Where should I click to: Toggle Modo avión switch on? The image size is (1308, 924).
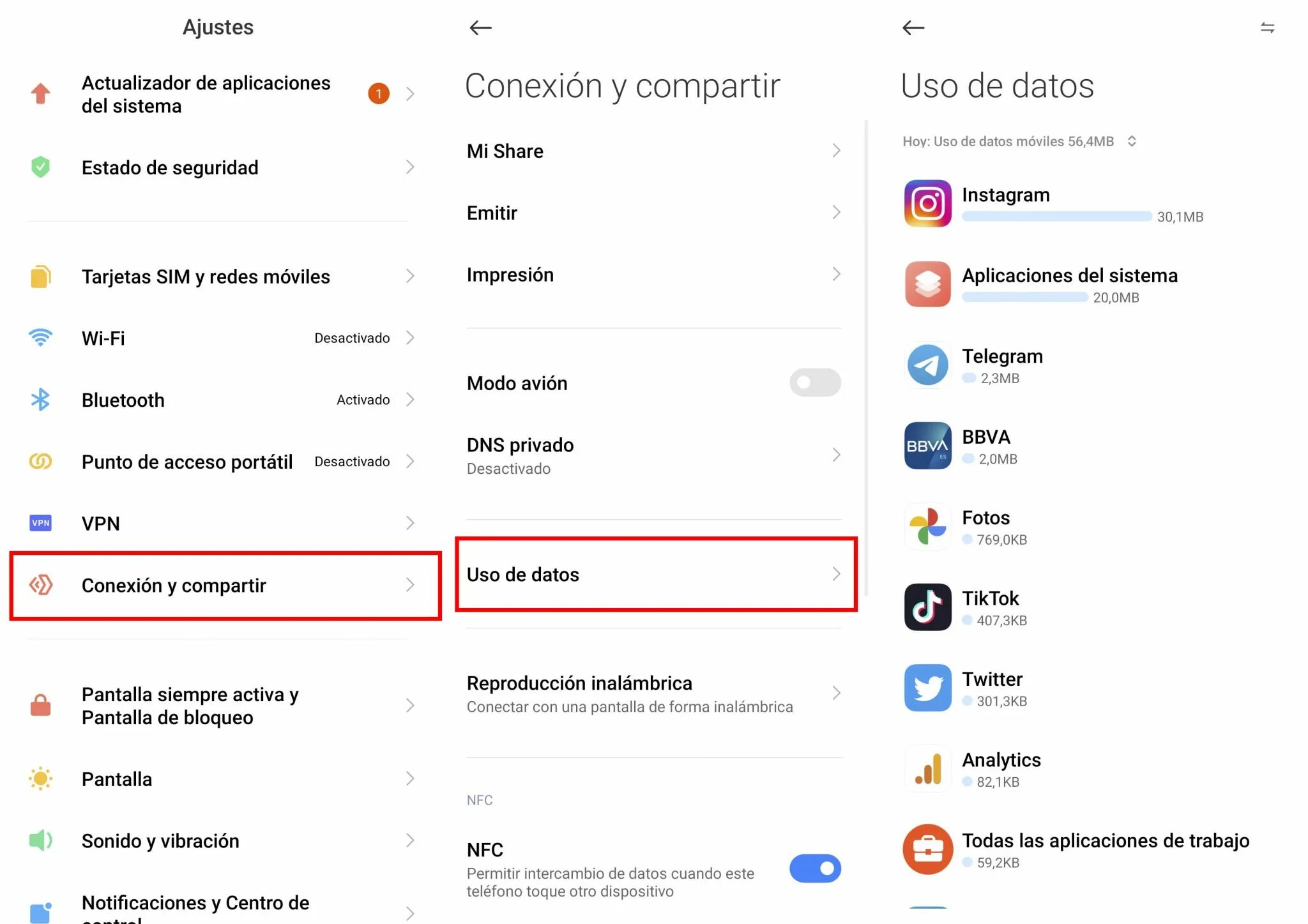click(815, 382)
